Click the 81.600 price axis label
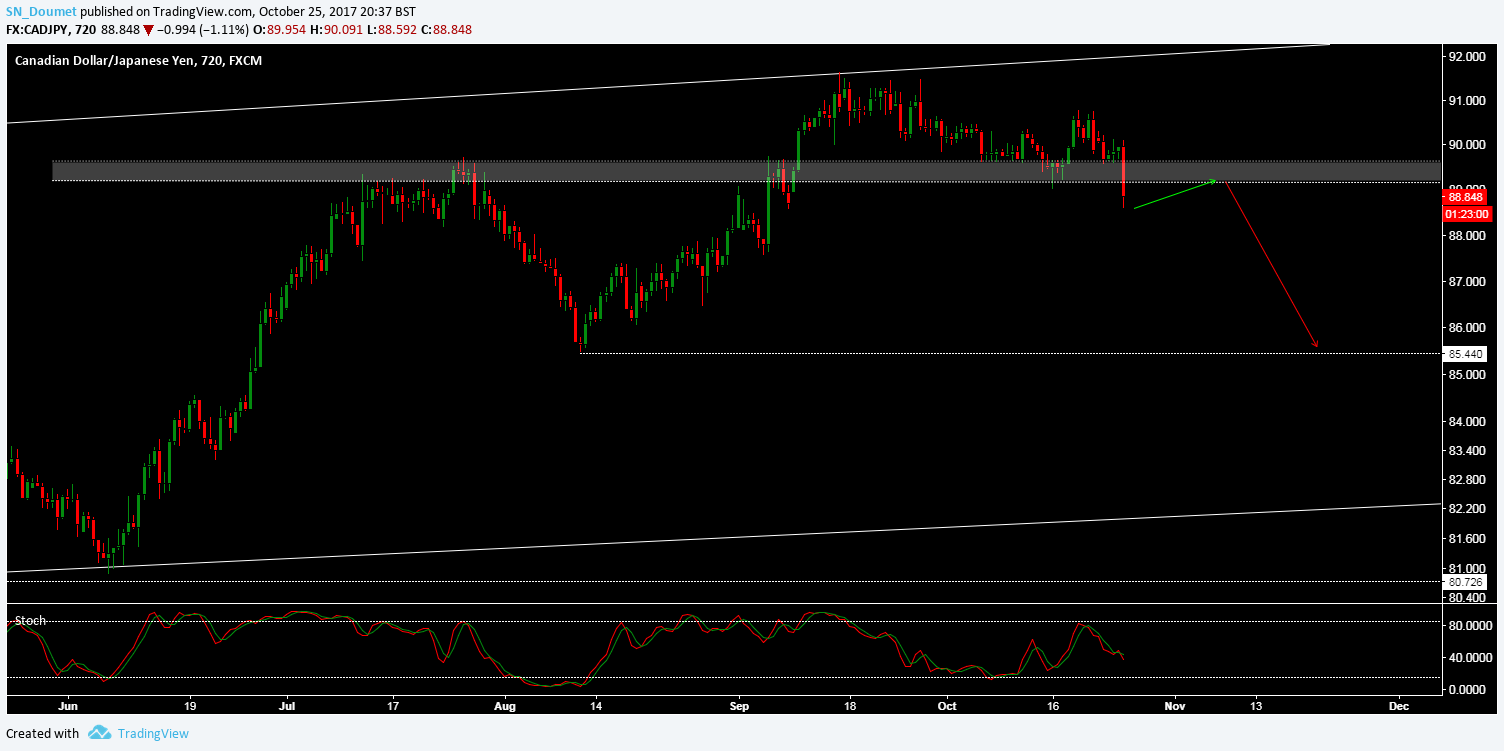 (x=1466, y=539)
